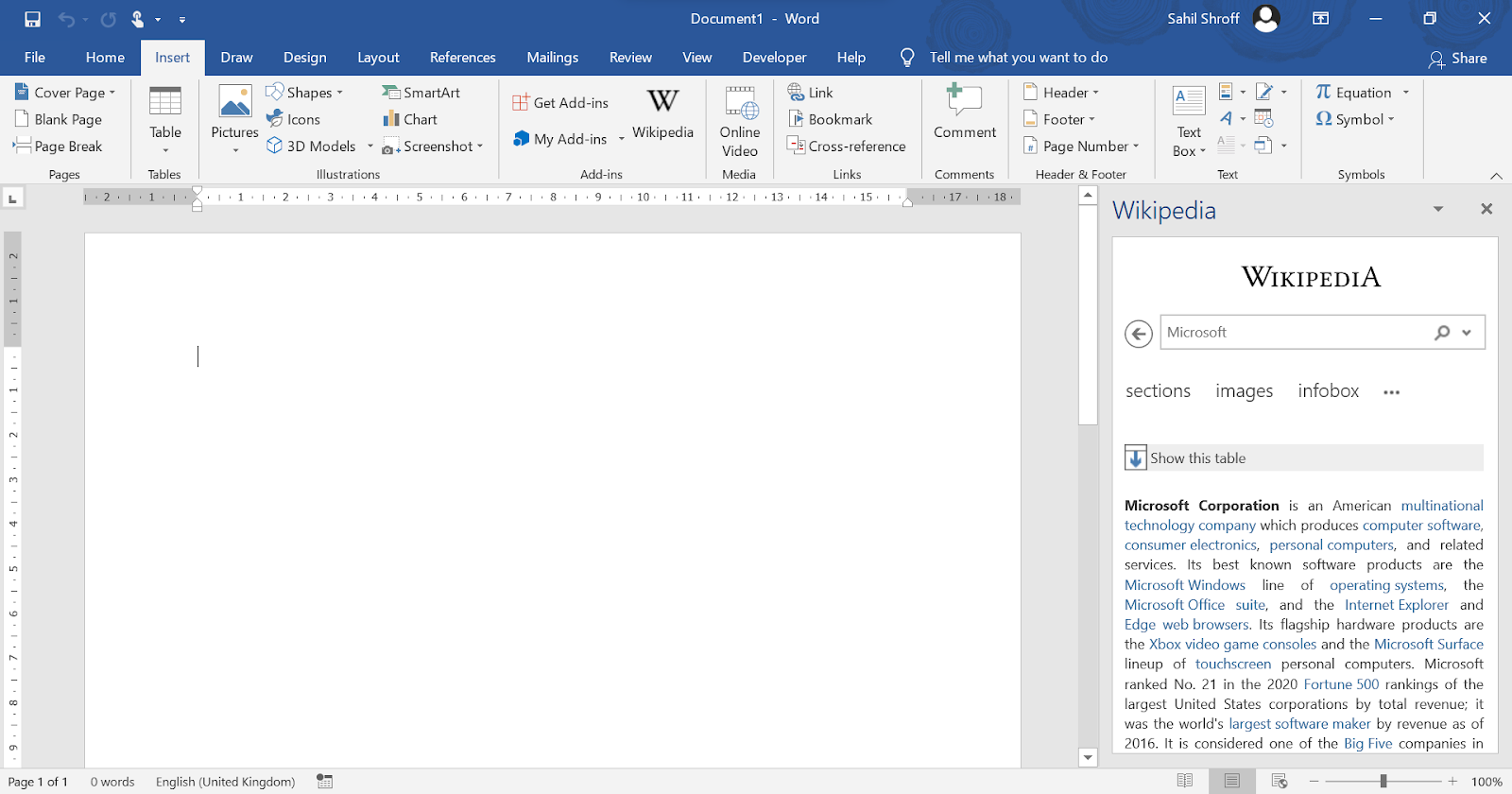
Task: Insert a Blank Page
Action: [x=59, y=119]
